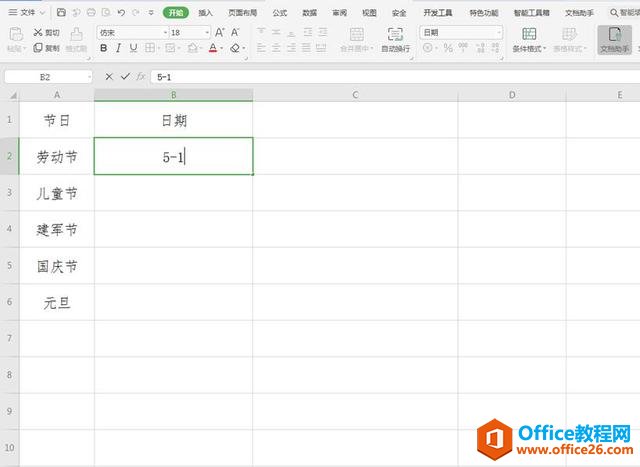Select the Home (开始) ribbon tab
This screenshot has width=640, height=467.
coord(176,13)
